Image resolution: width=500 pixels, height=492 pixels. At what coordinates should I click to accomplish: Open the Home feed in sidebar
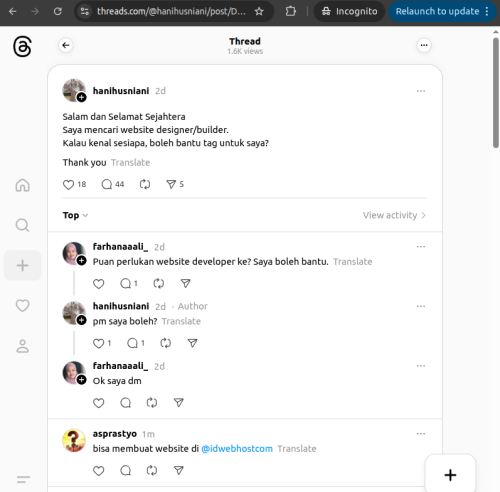pos(23,185)
